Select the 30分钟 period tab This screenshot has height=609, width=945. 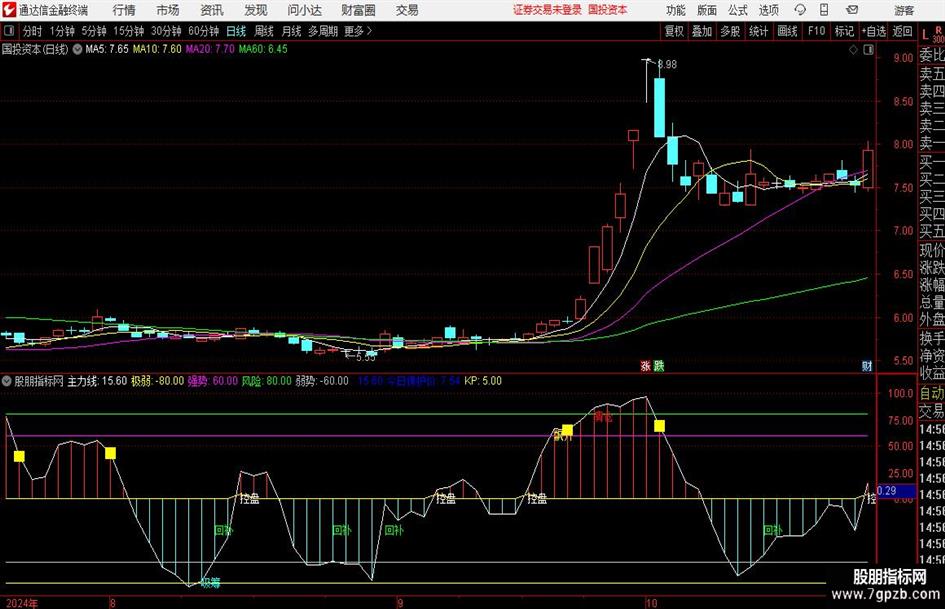point(166,31)
